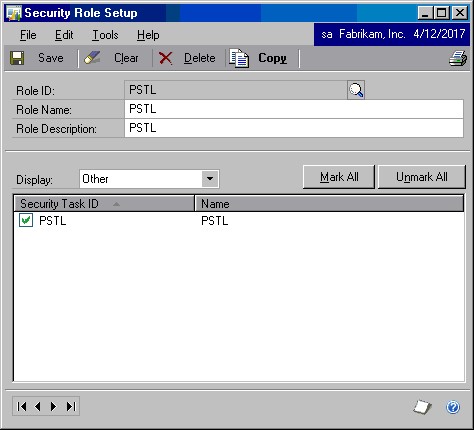Click the PSTL Security Task ID text
This screenshot has height=430, width=474.
(53, 221)
